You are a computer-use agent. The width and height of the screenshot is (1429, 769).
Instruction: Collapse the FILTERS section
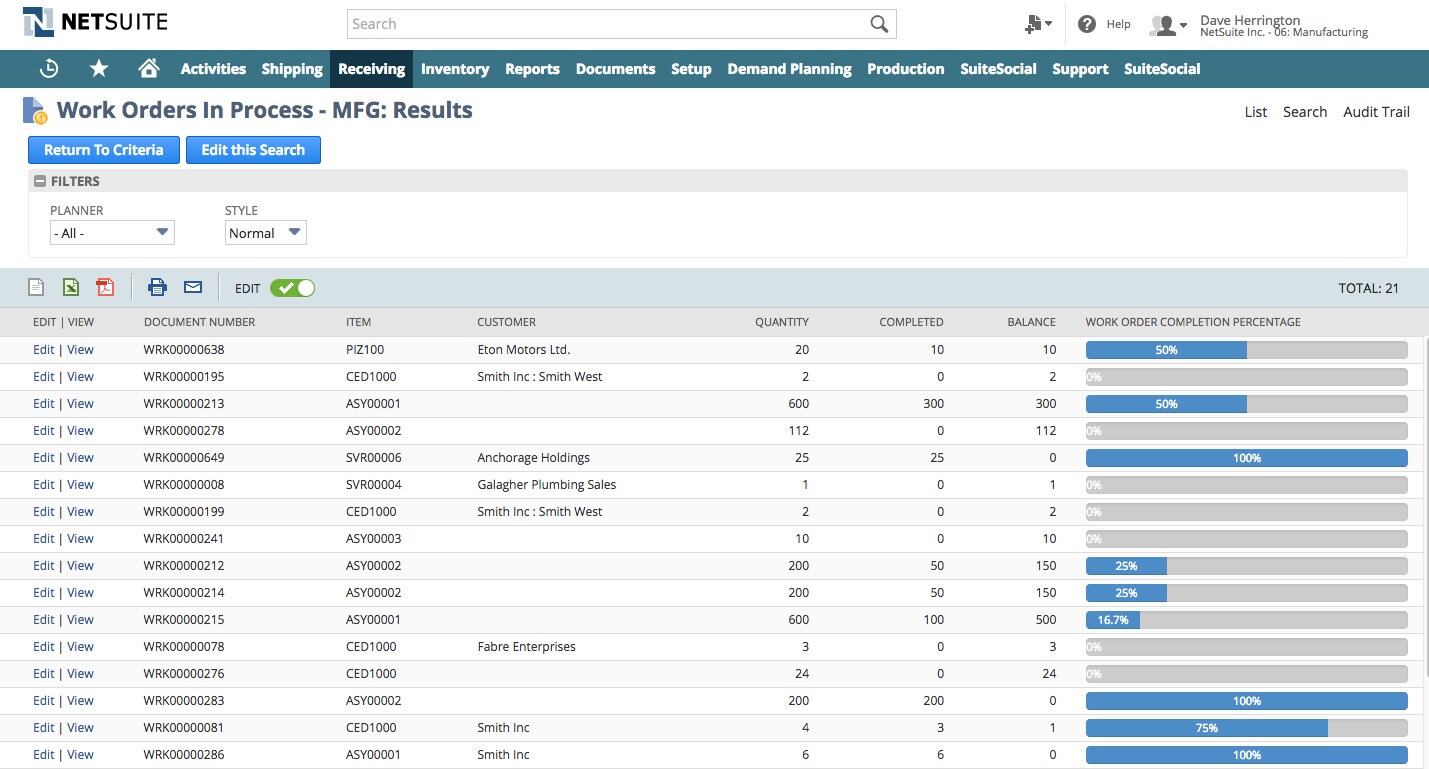point(40,182)
